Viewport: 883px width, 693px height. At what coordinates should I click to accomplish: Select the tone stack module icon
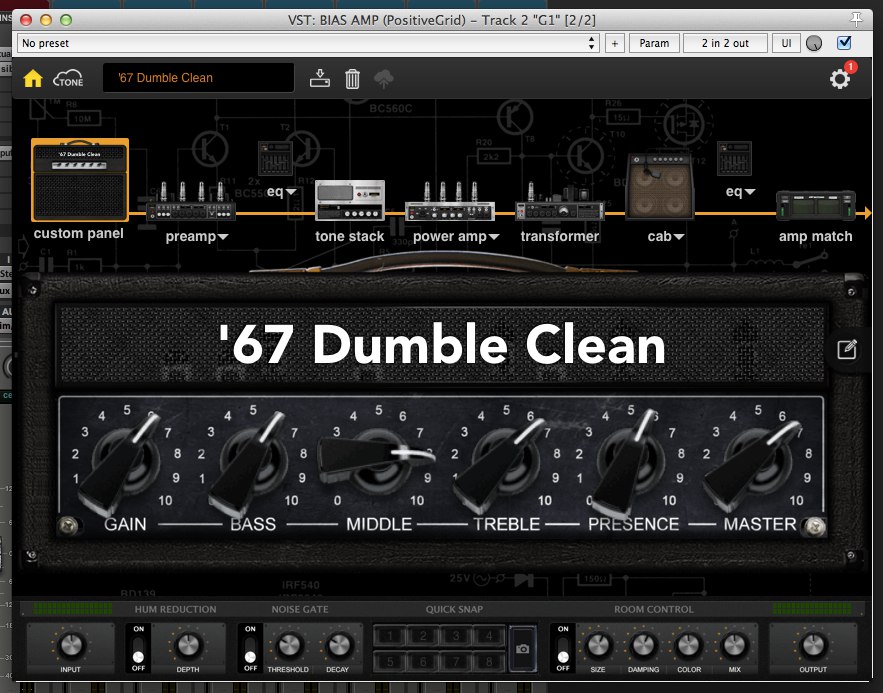coord(350,200)
